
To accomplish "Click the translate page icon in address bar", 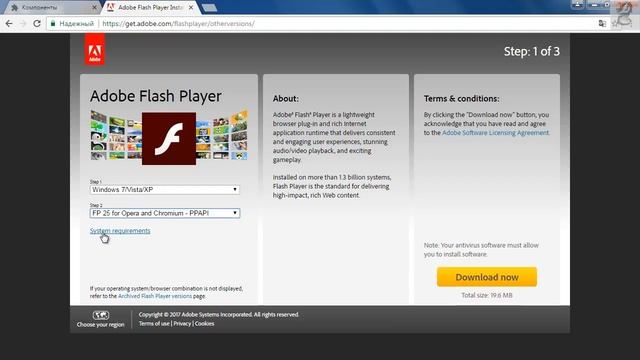I will click(x=602, y=24).
